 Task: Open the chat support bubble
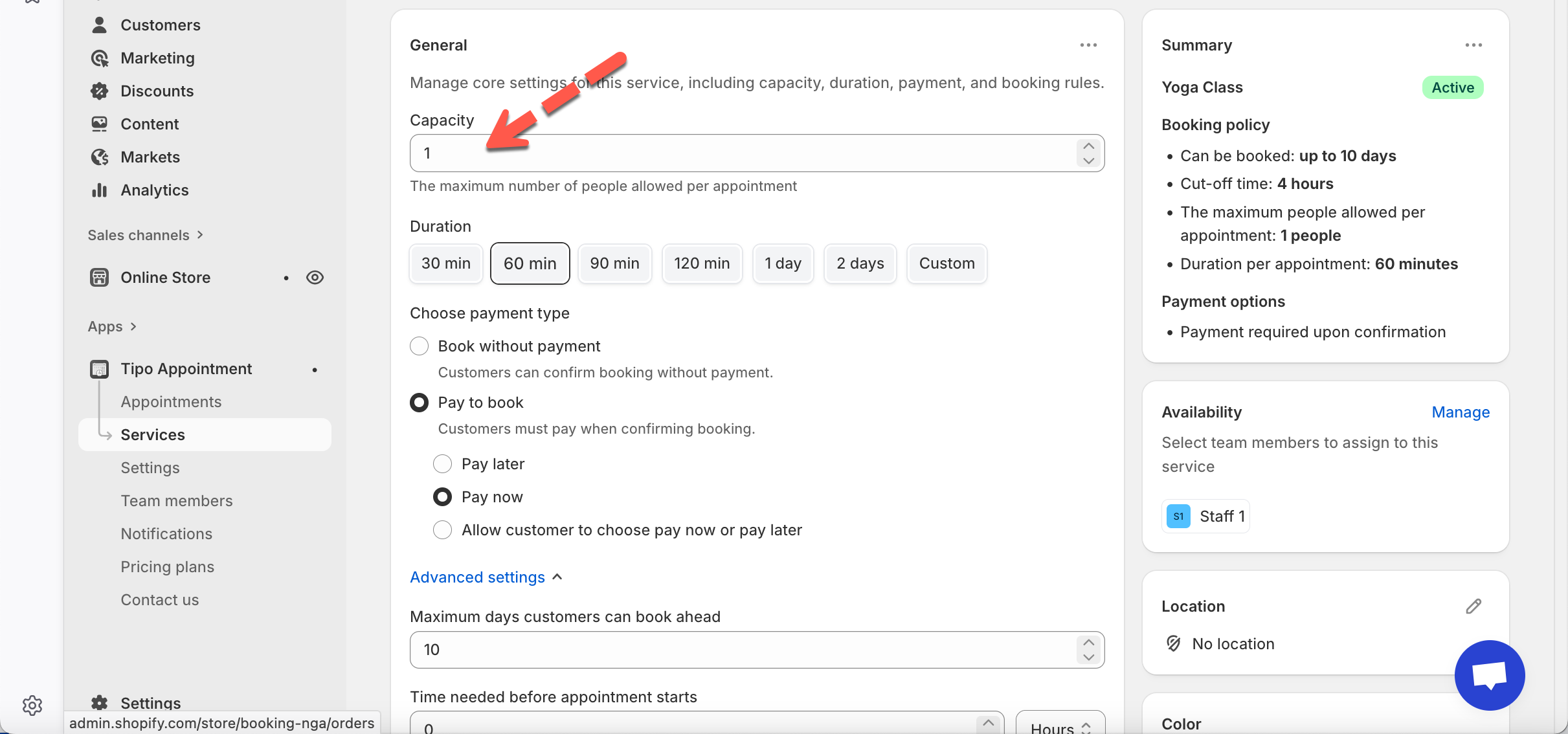1489,675
